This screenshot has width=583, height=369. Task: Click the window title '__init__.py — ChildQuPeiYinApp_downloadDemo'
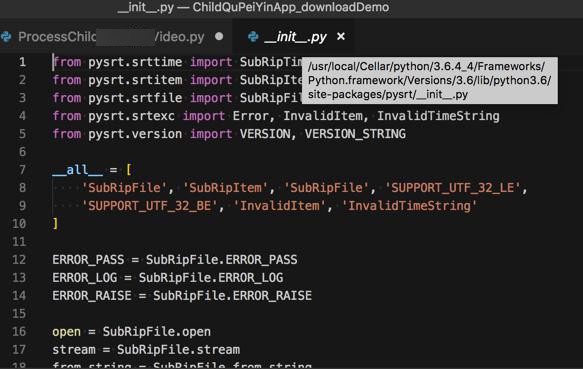[x=253, y=7]
